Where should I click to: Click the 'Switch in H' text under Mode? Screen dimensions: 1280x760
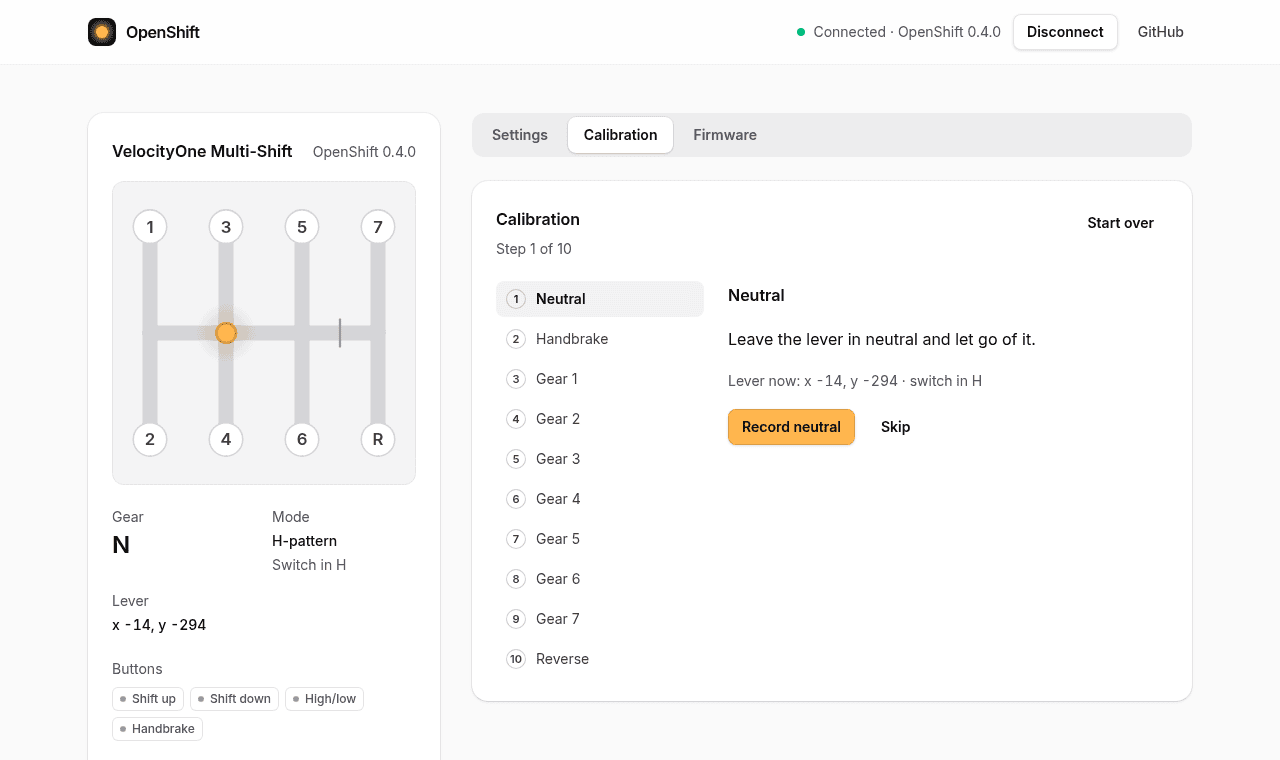(309, 565)
